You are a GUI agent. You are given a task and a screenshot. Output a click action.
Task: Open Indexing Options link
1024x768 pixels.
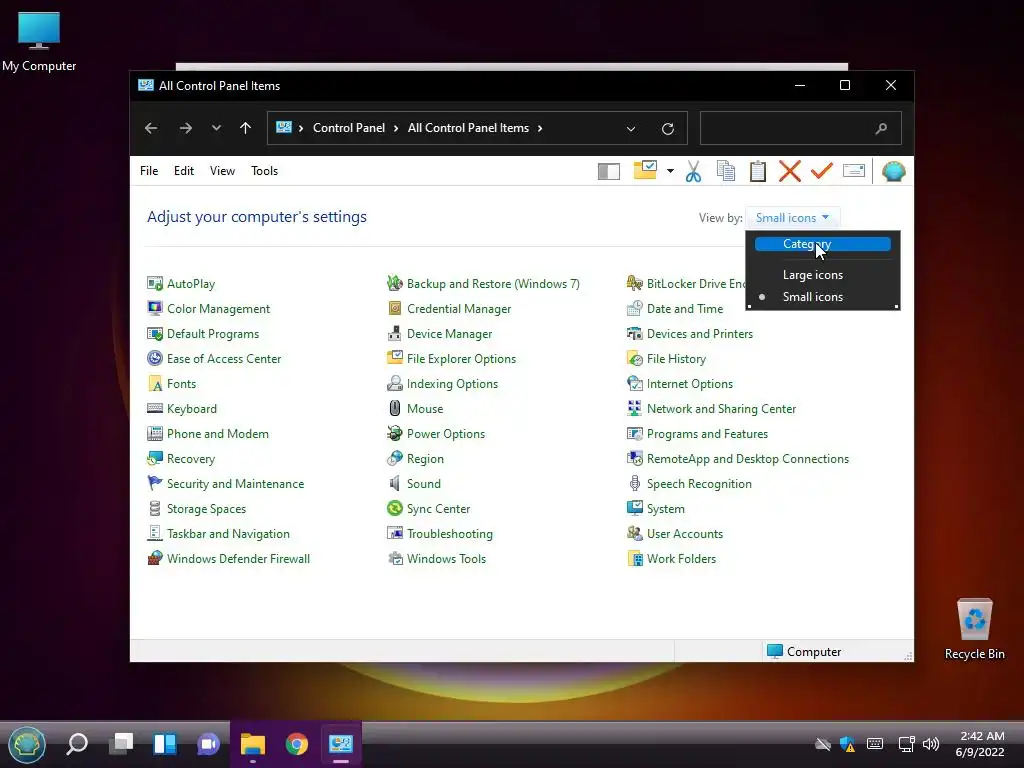(x=452, y=383)
